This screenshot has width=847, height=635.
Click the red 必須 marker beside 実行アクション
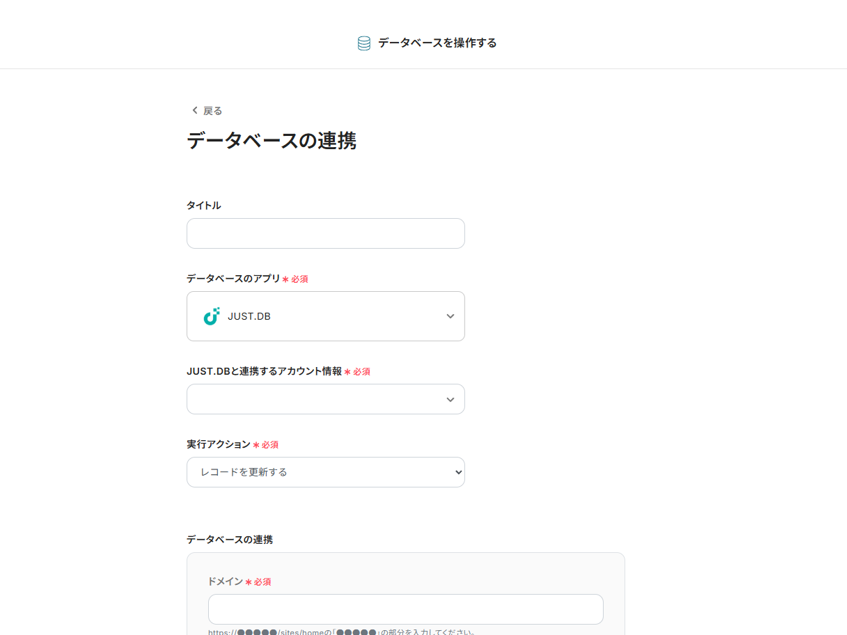[x=266, y=445]
